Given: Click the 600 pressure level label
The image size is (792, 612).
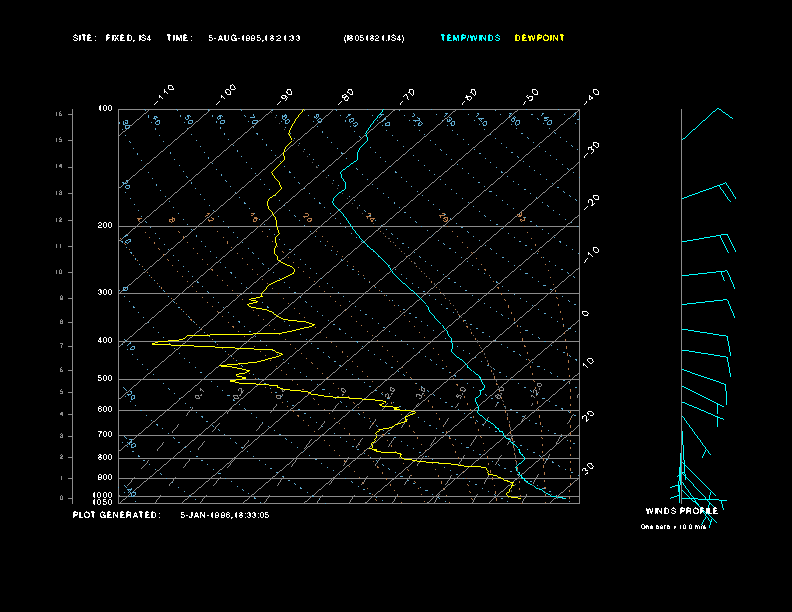Looking at the screenshot, I should click(x=105, y=410).
